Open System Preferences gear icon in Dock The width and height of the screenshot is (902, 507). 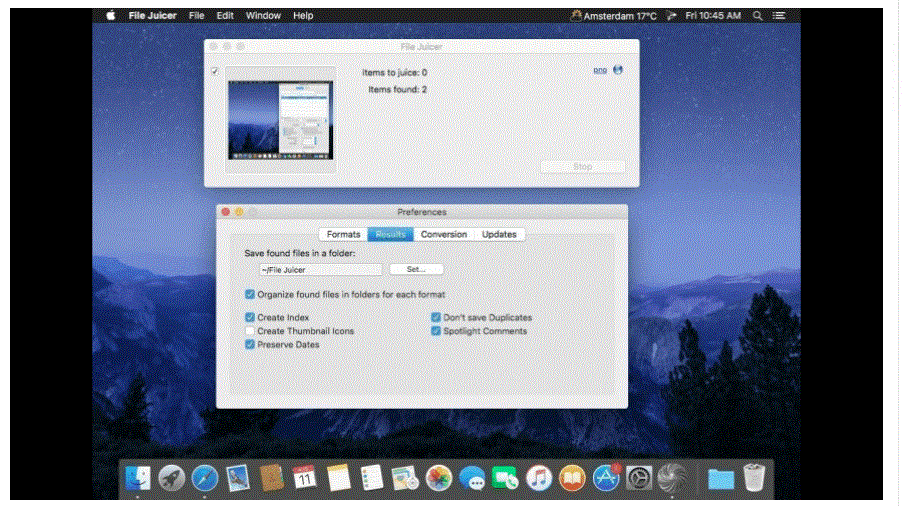click(639, 478)
